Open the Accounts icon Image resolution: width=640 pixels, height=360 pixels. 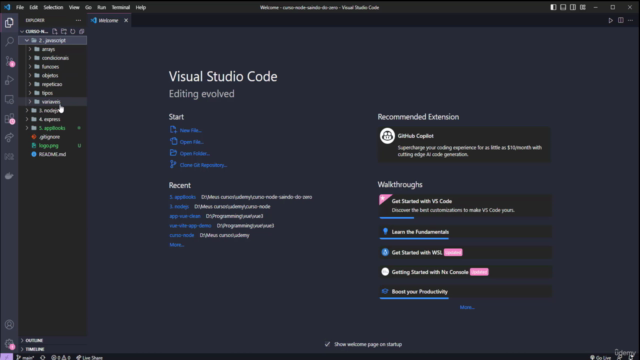coord(9,325)
